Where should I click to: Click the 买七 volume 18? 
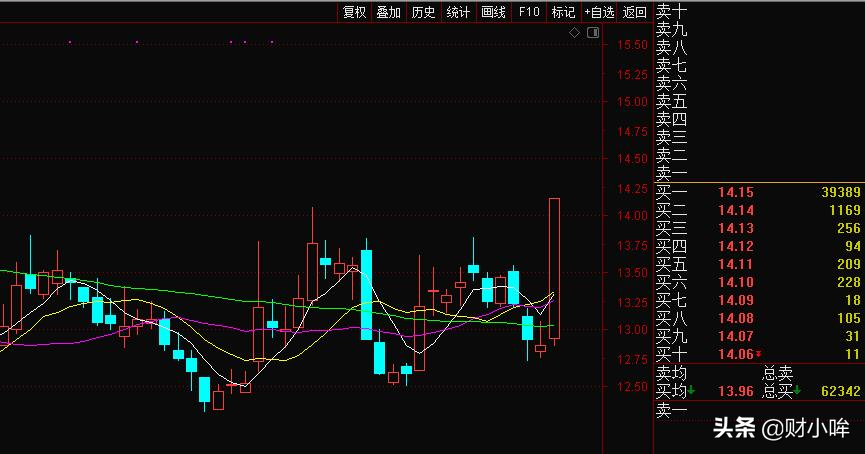853,301
